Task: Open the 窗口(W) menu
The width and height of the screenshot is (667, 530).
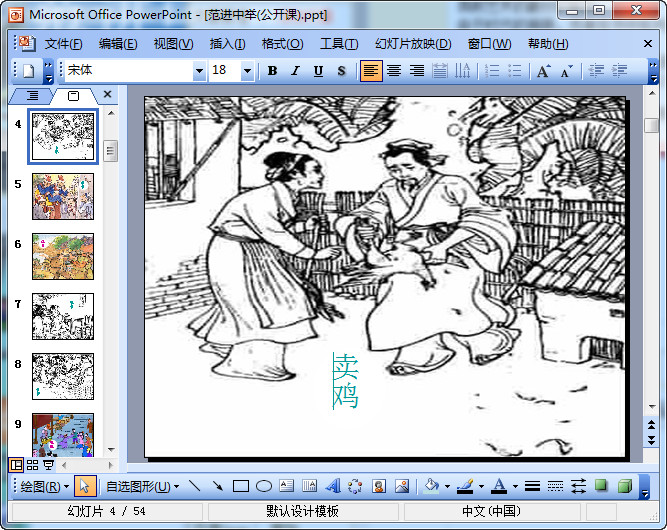Action: point(489,44)
